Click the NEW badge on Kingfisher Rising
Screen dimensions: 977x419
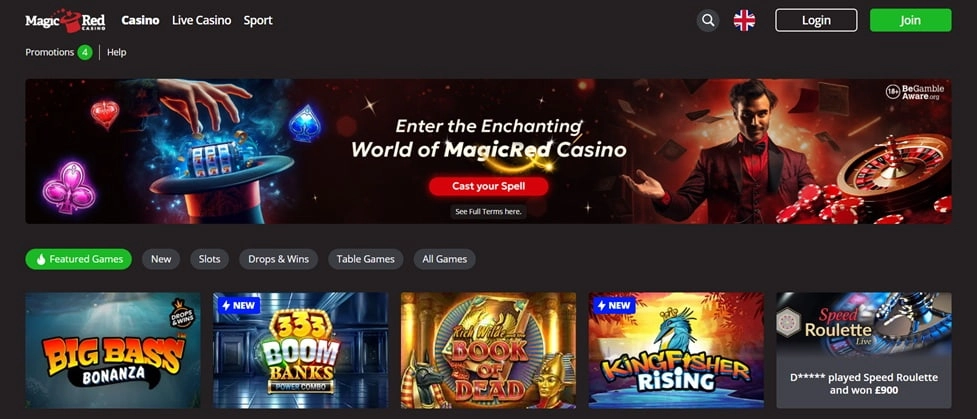(614, 306)
